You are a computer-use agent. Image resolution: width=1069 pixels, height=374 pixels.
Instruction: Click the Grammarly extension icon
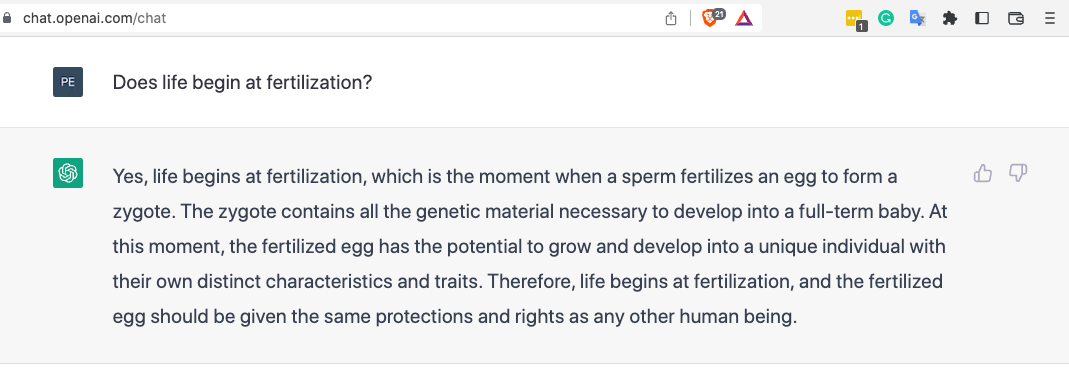886,18
